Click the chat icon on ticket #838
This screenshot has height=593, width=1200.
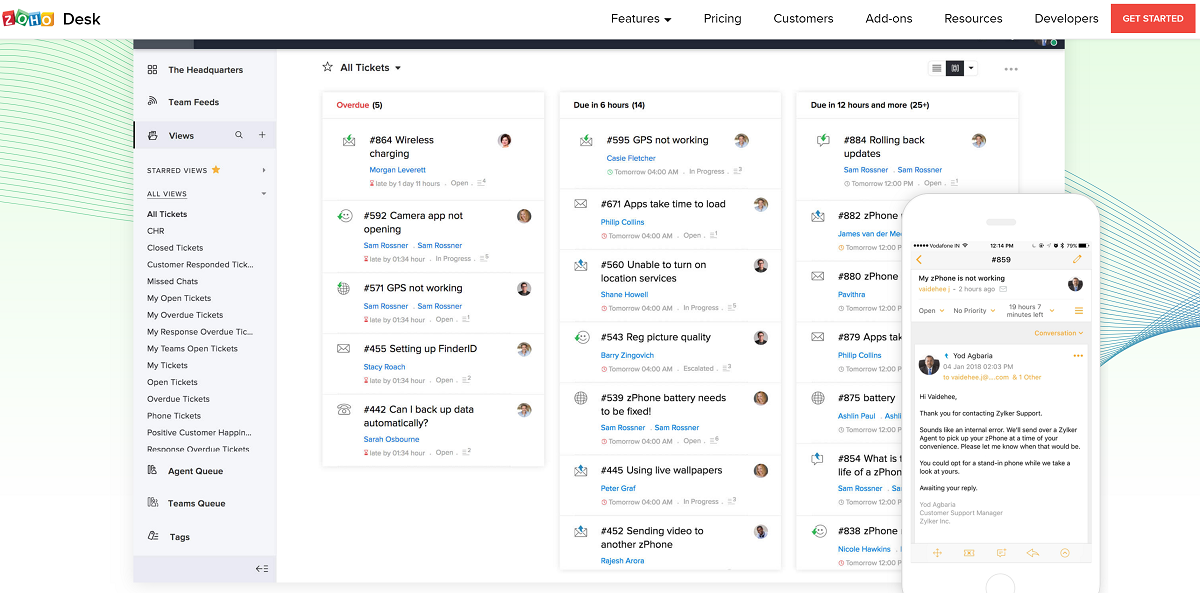point(819,531)
